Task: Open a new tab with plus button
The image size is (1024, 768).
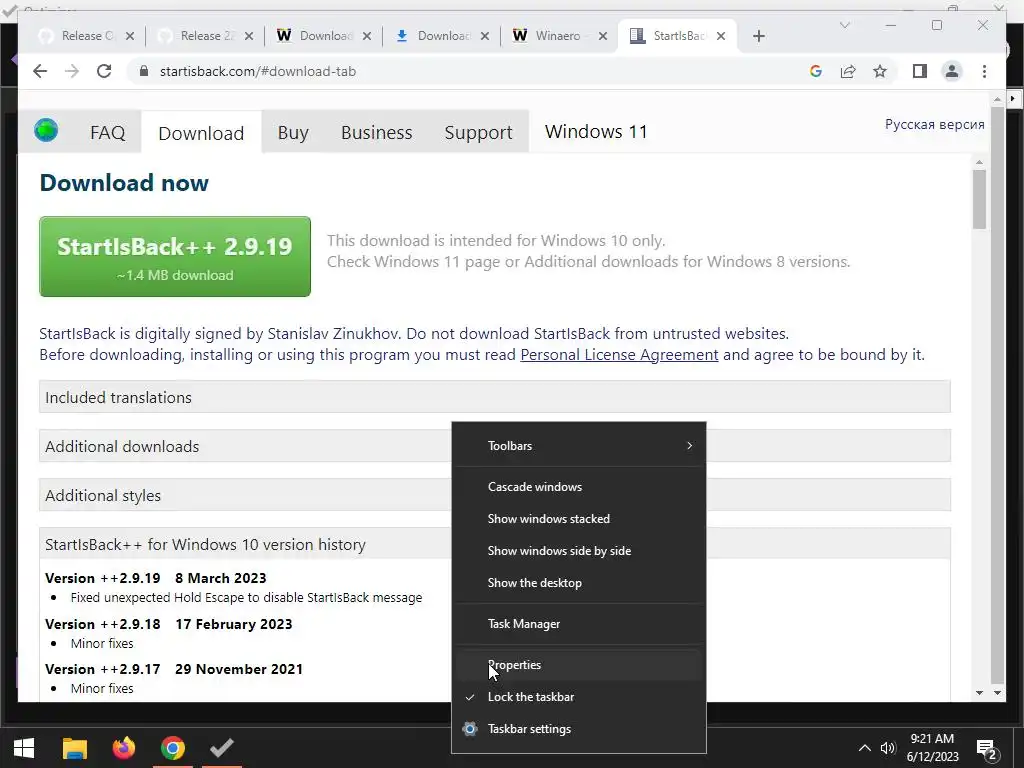Action: 759,36
